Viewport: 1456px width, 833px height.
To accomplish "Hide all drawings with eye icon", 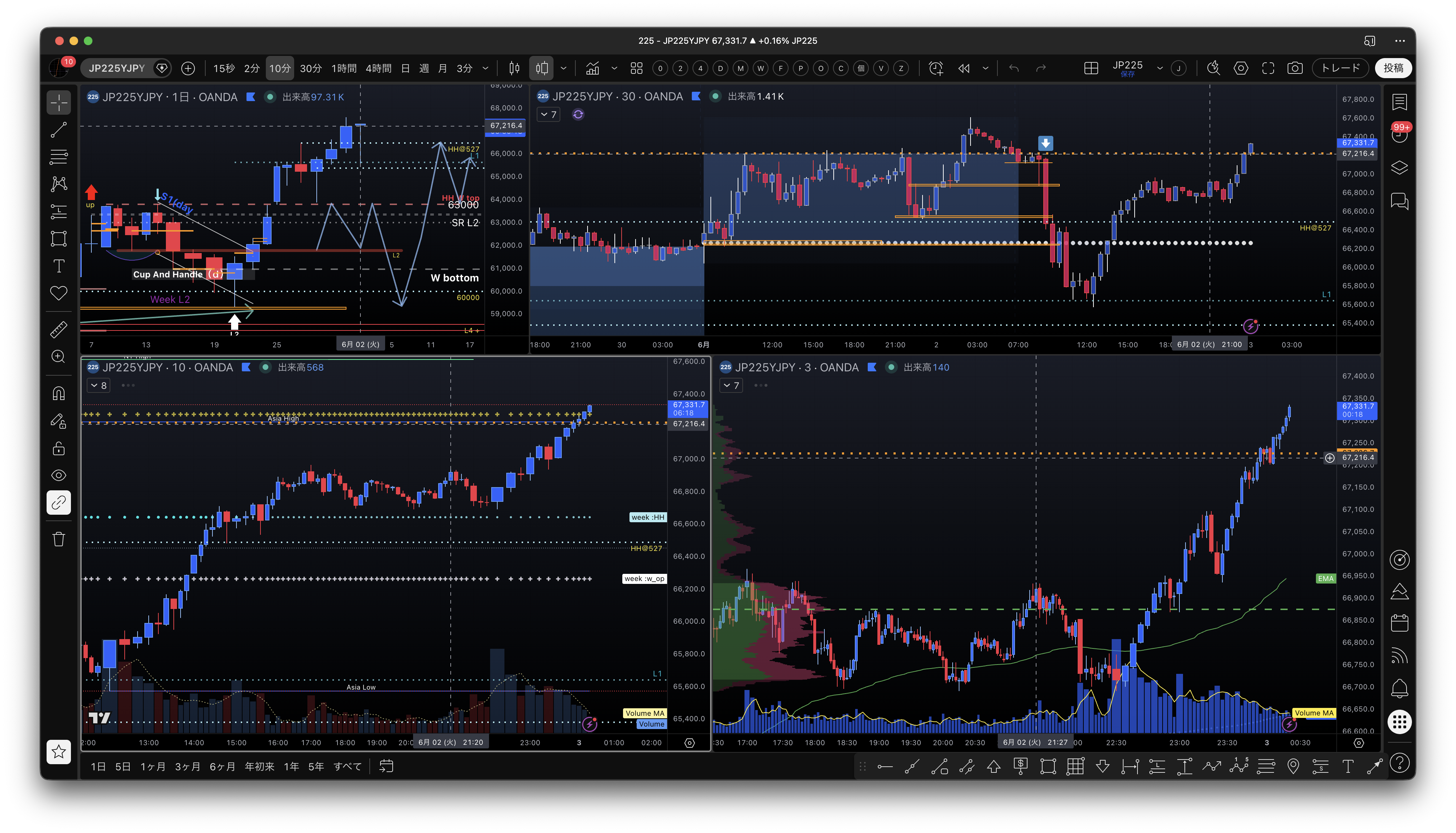I will click(x=59, y=475).
